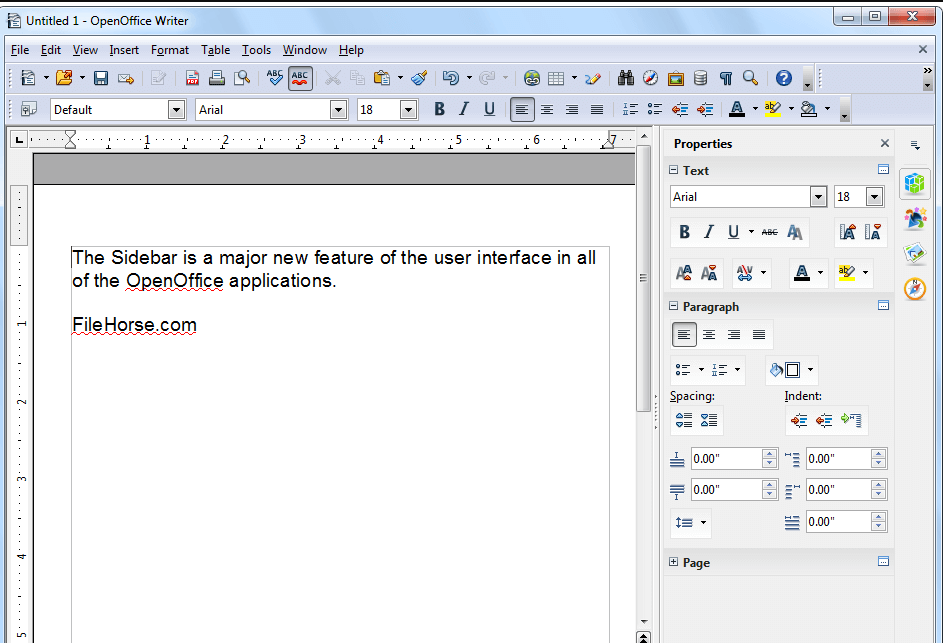Apply toolbar Highlighting yellow swatch

[773, 109]
